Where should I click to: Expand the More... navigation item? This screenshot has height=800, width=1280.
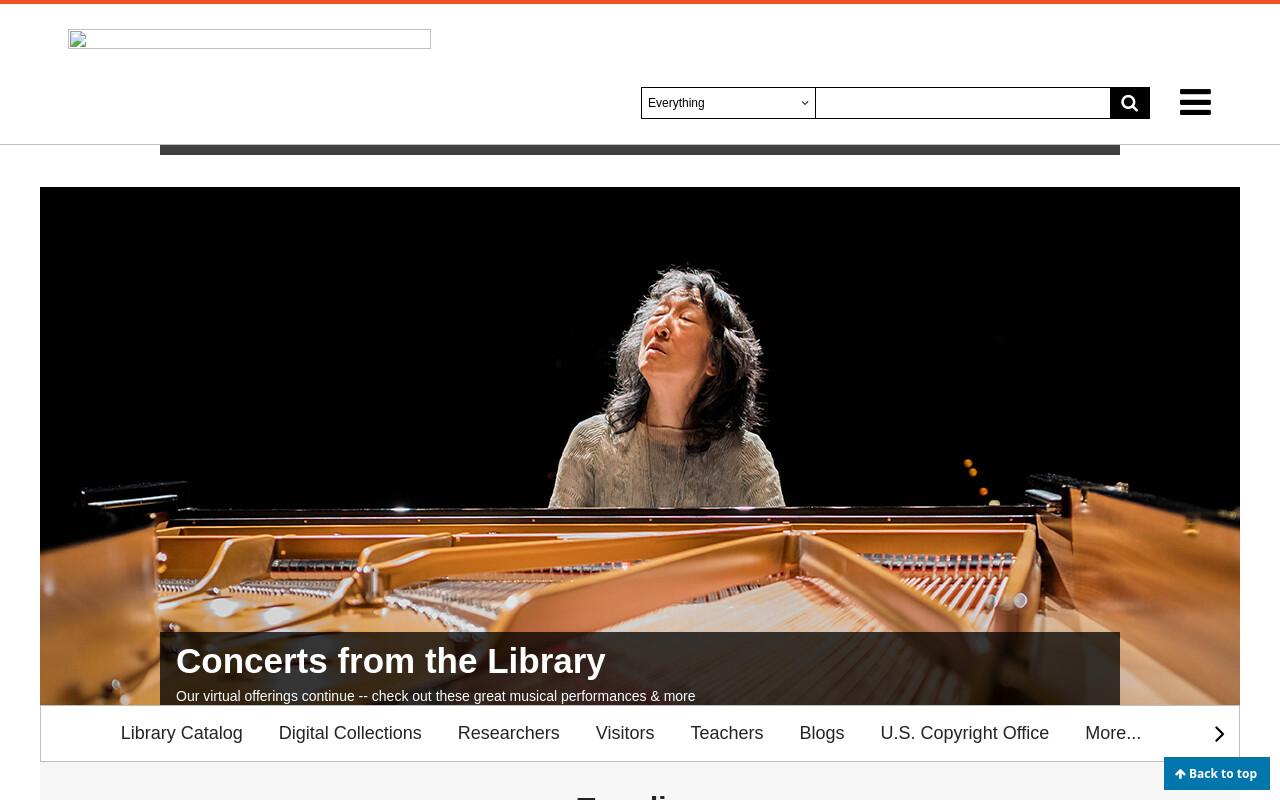coord(1113,733)
